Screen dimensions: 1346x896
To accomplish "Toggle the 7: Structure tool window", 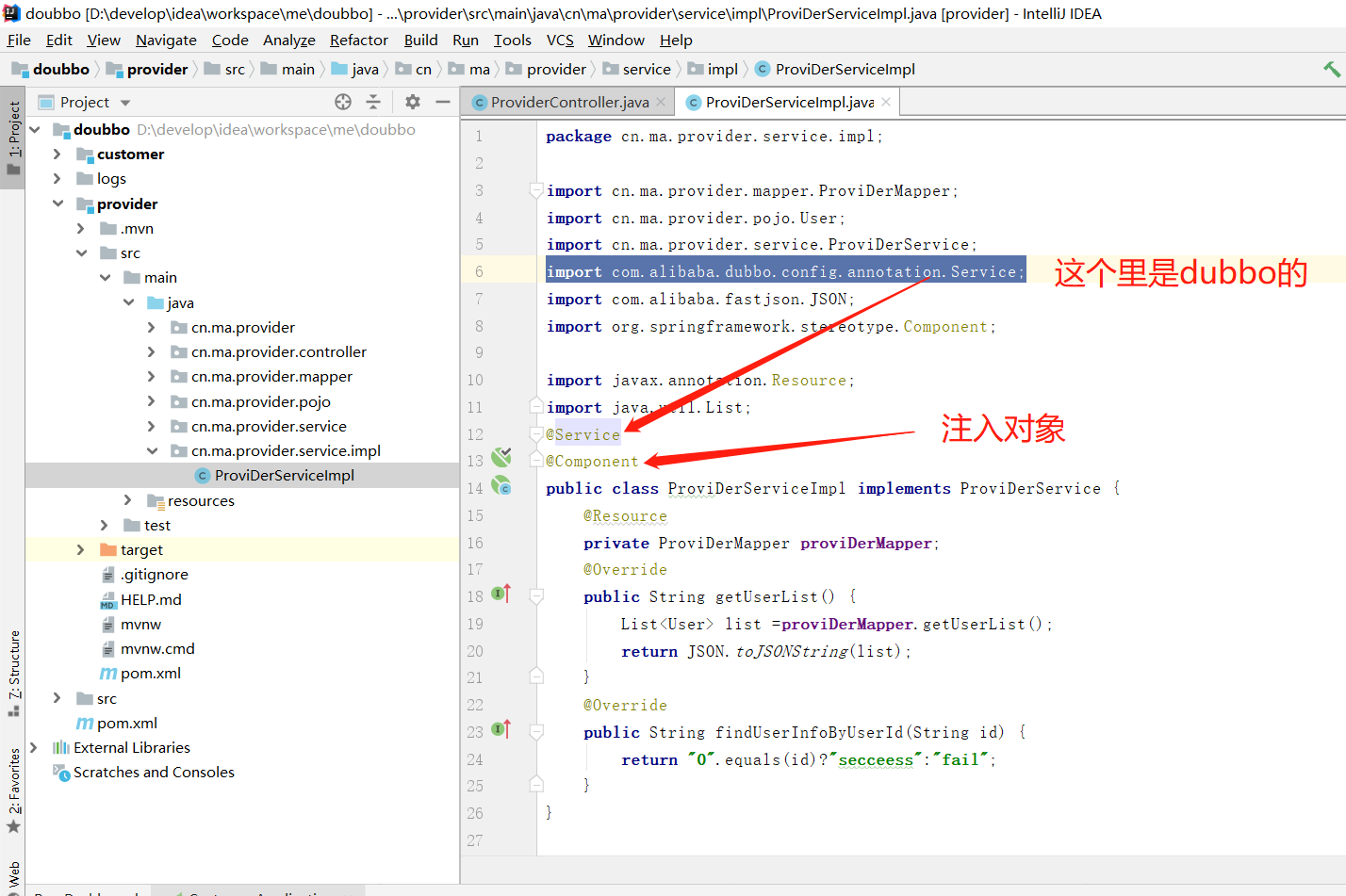I will pyautogui.click(x=13, y=673).
